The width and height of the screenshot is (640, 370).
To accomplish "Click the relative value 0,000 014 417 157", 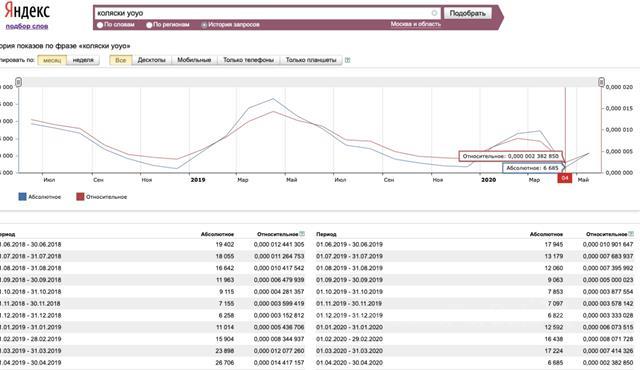I will tap(279, 363).
